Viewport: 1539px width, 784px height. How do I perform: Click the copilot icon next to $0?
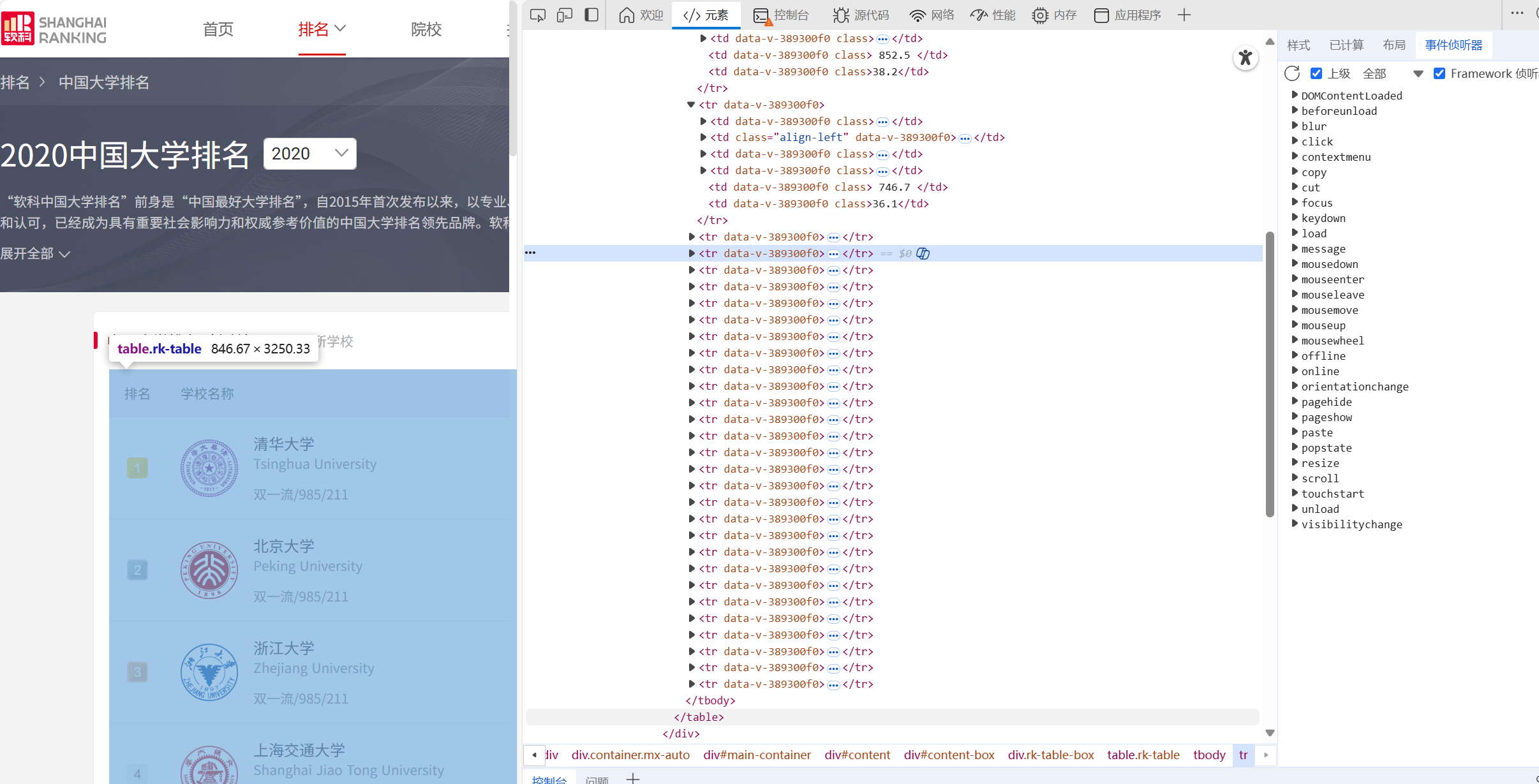923,254
